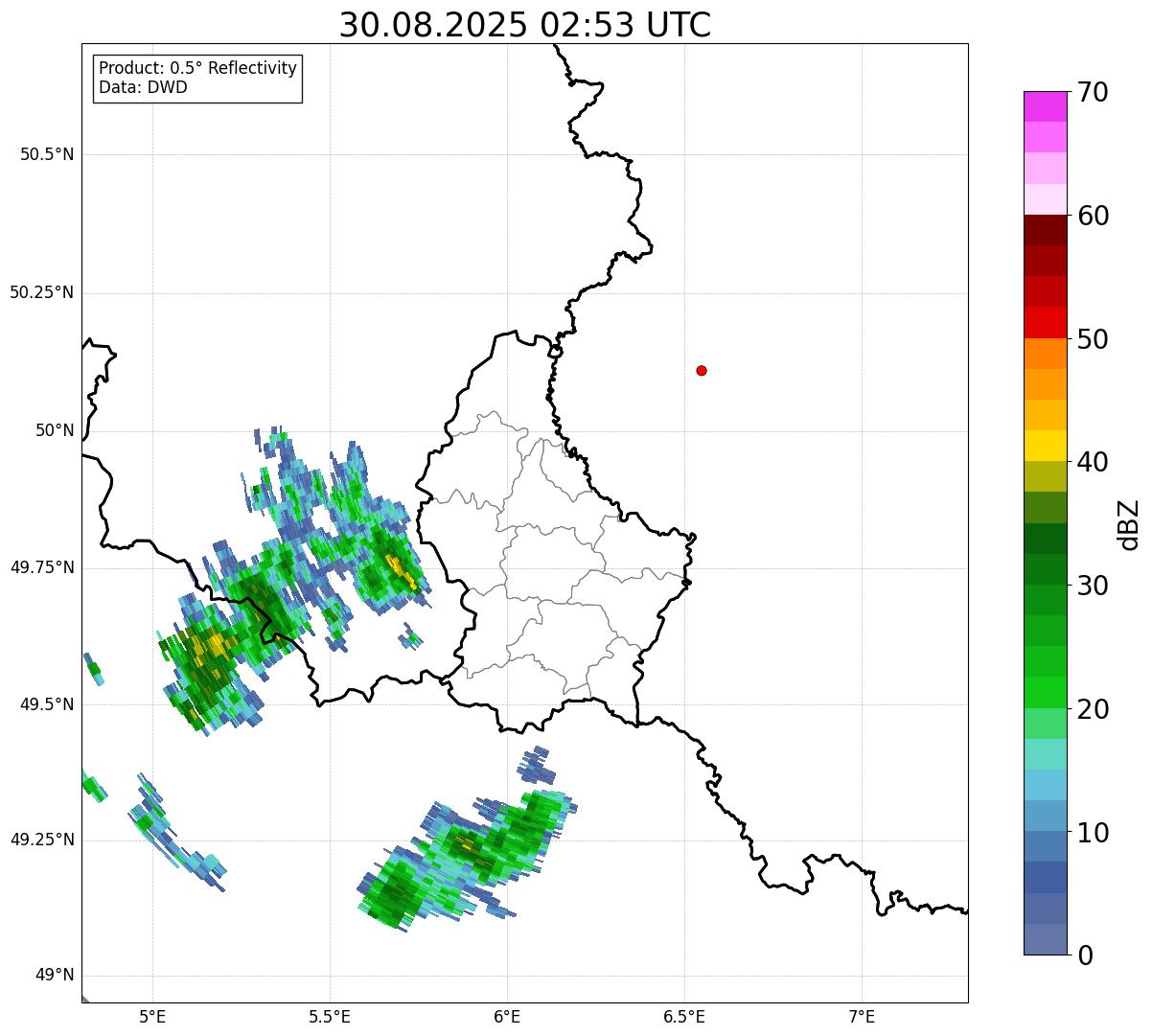This screenshot has width=1152, height=1036.
Task: Click the 49.25°N latitude label
Action: 42,840
